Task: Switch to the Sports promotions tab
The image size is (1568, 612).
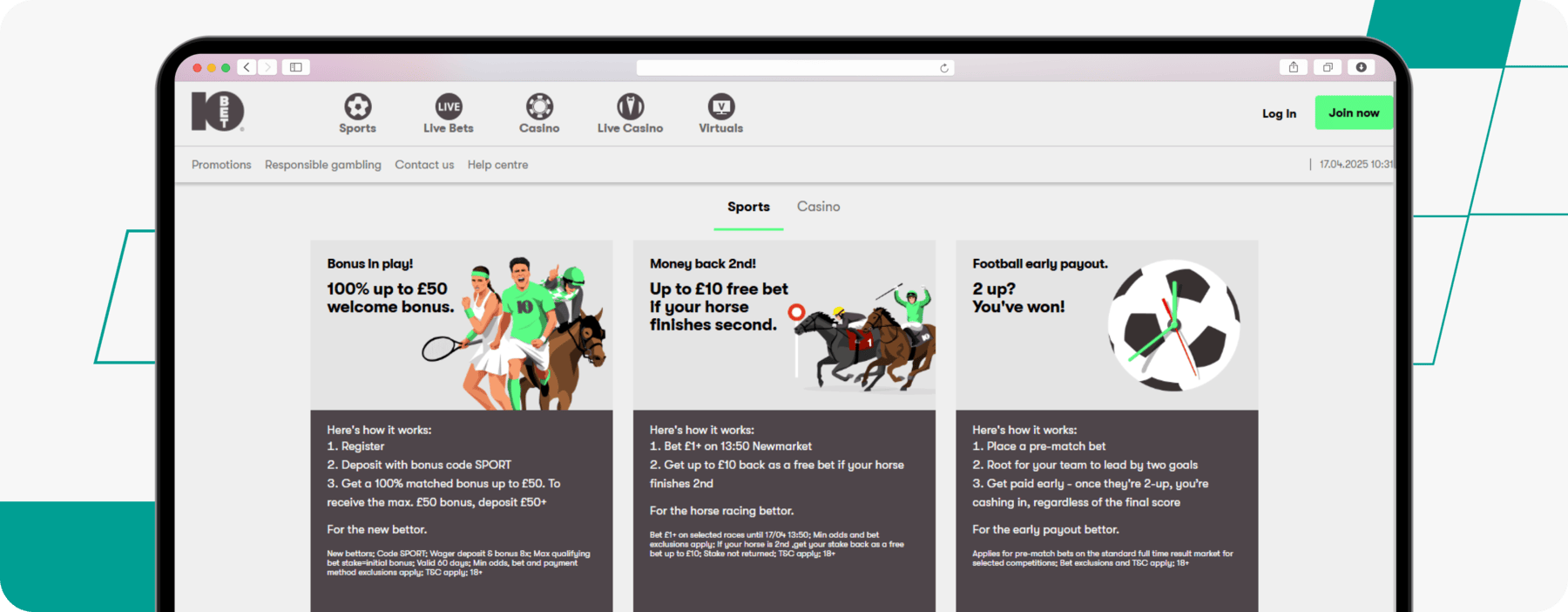Action: (x=748, y=207)
